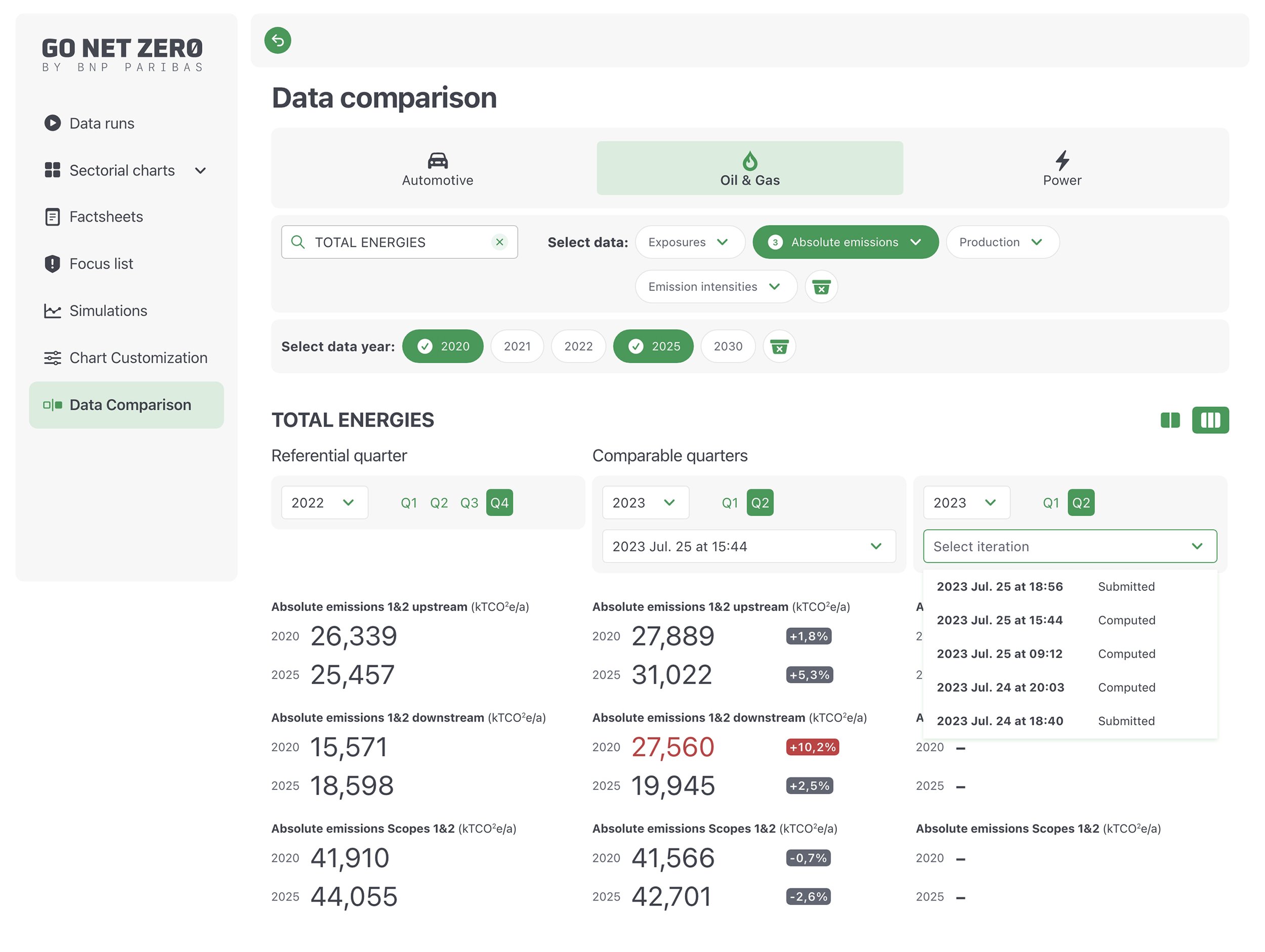Screen dimensions: 1265x952
Task: Choose iteration 2023 Jul. 25 at 18:56
Action: pyautogui.click(x=1069, y=587)
